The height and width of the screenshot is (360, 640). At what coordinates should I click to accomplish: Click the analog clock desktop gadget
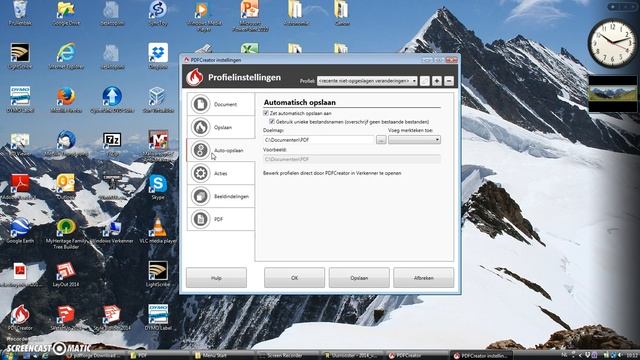coord(612,43)
